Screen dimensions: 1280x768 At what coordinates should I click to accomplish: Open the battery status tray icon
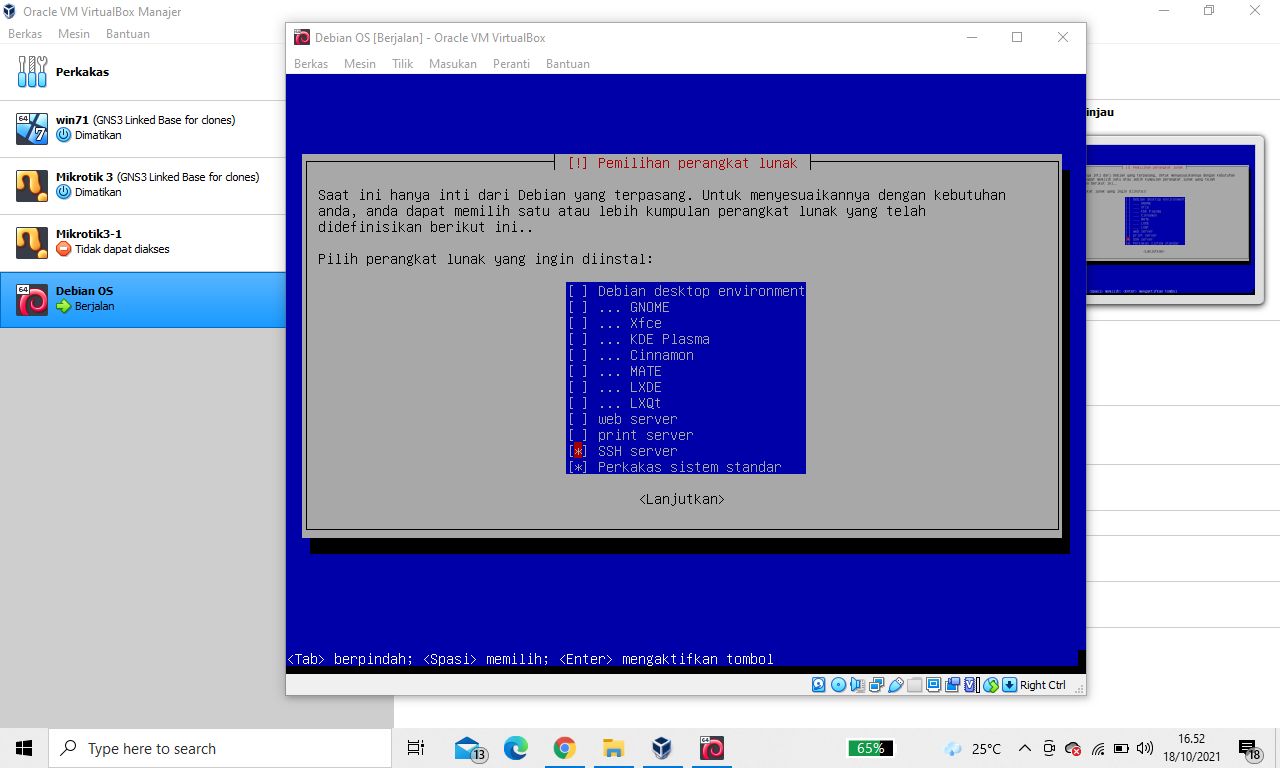[1122, 748]
